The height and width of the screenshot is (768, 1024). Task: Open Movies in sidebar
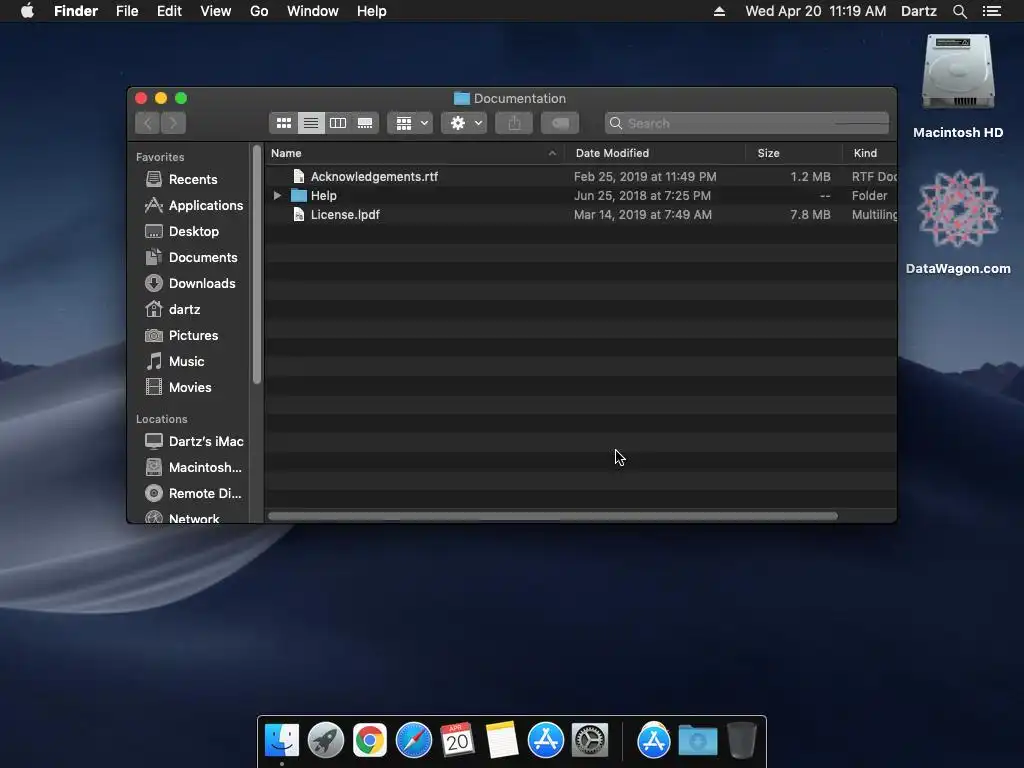pos(178,387)
